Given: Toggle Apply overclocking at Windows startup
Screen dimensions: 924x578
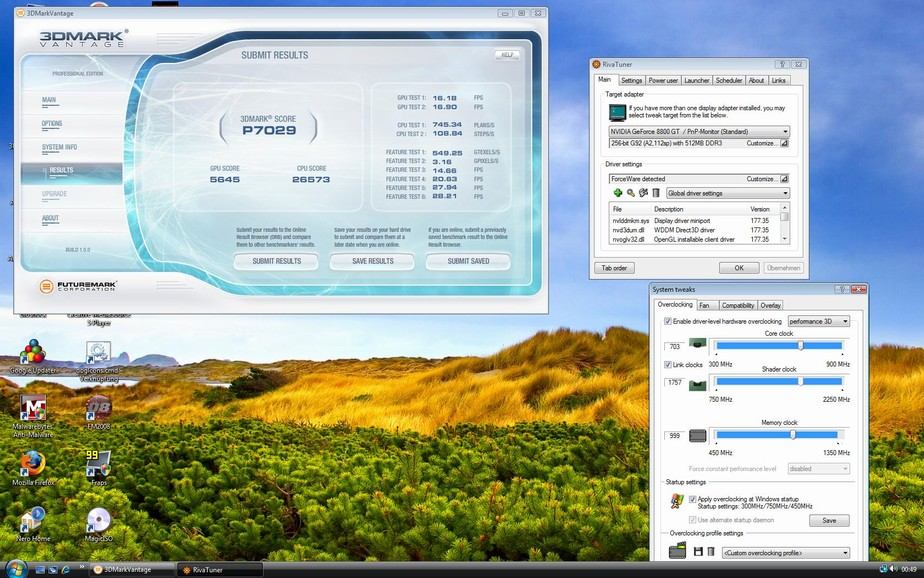Looking at the screenshot, I should [692, 499].
